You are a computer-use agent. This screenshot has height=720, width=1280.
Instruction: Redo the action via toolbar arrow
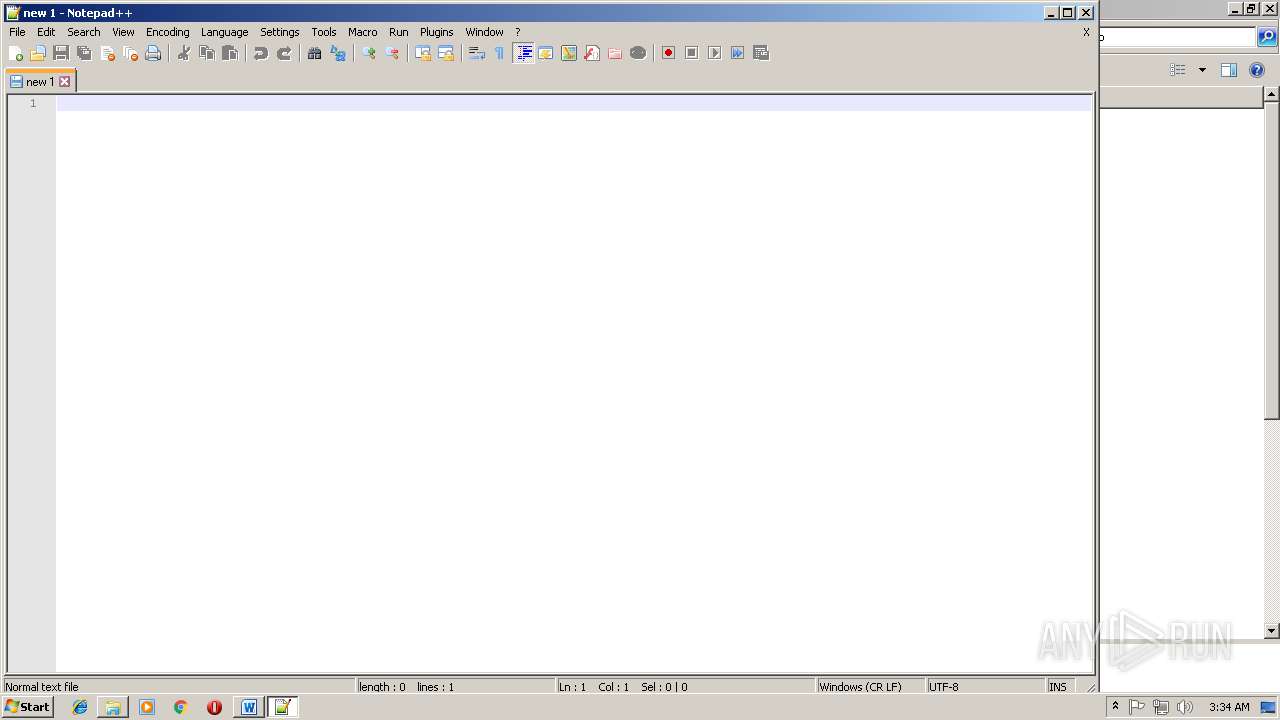284,53
